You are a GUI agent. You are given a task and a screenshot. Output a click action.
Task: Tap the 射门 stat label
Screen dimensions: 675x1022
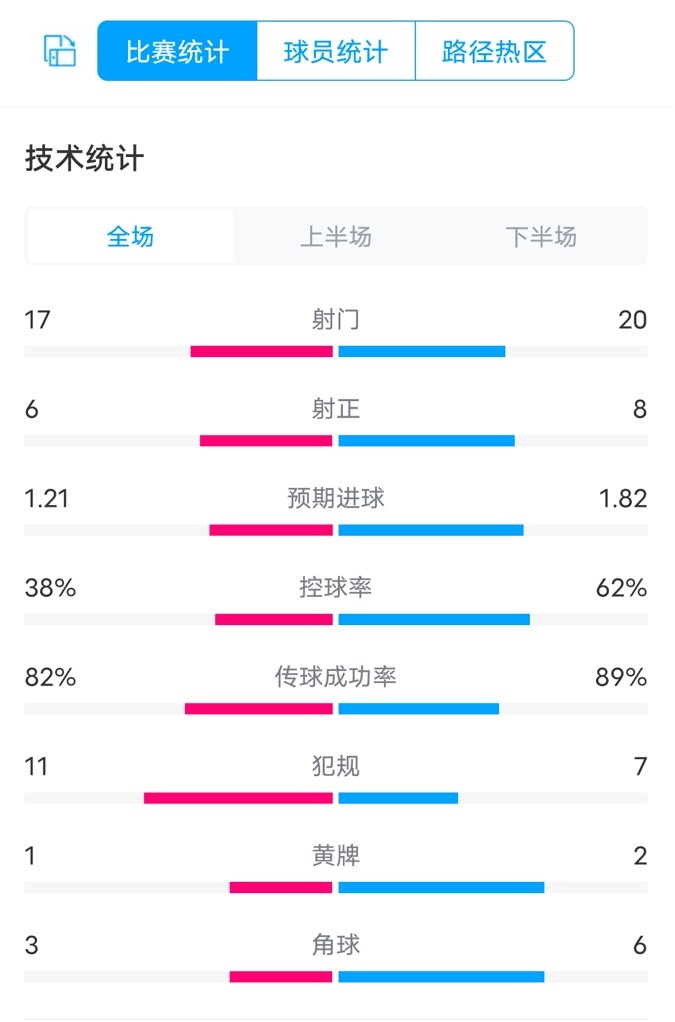[x=336, y=320]
